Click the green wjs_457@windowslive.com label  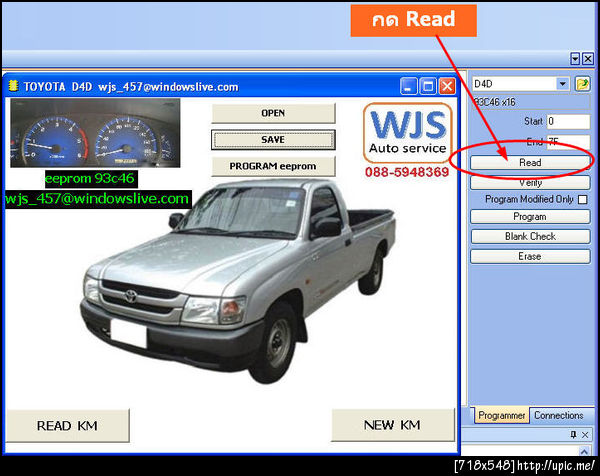pos(98,199)
